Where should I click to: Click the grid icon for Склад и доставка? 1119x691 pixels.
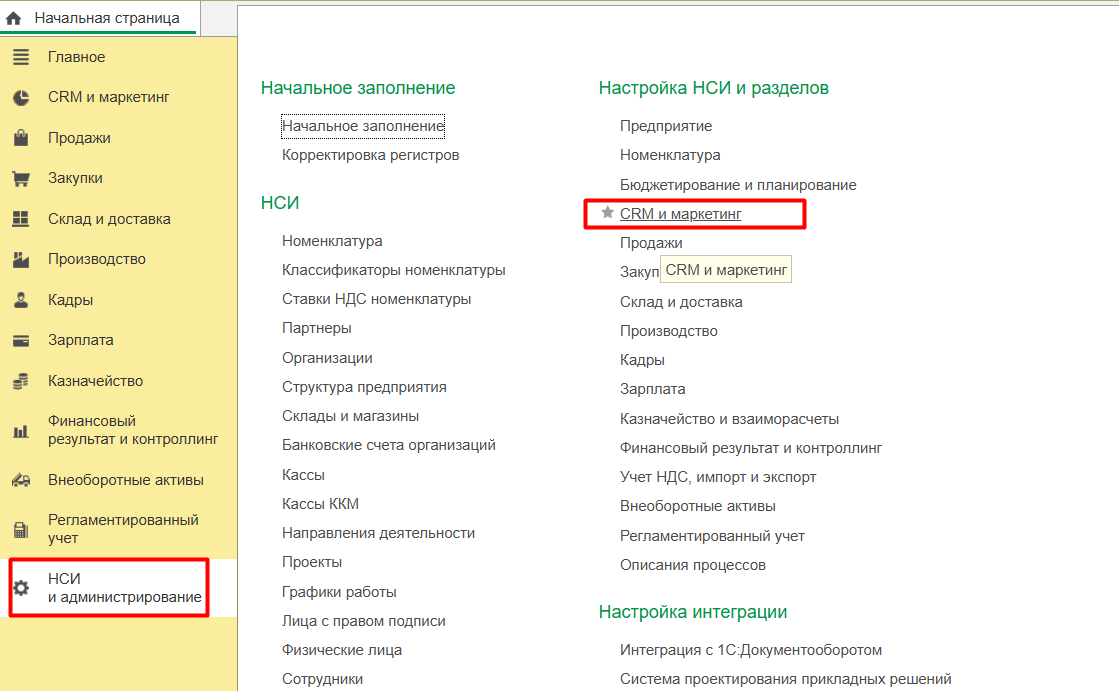click(x=21, y=219)
